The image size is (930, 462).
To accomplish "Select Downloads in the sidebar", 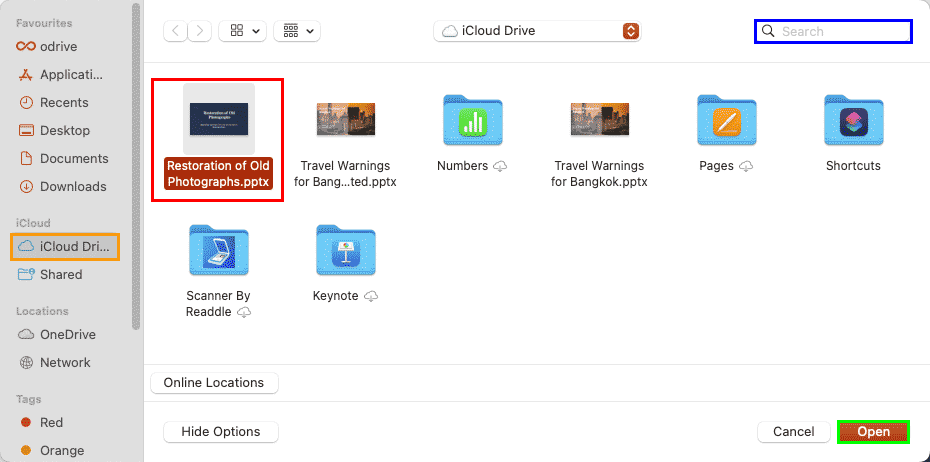I will coord(72,186).
